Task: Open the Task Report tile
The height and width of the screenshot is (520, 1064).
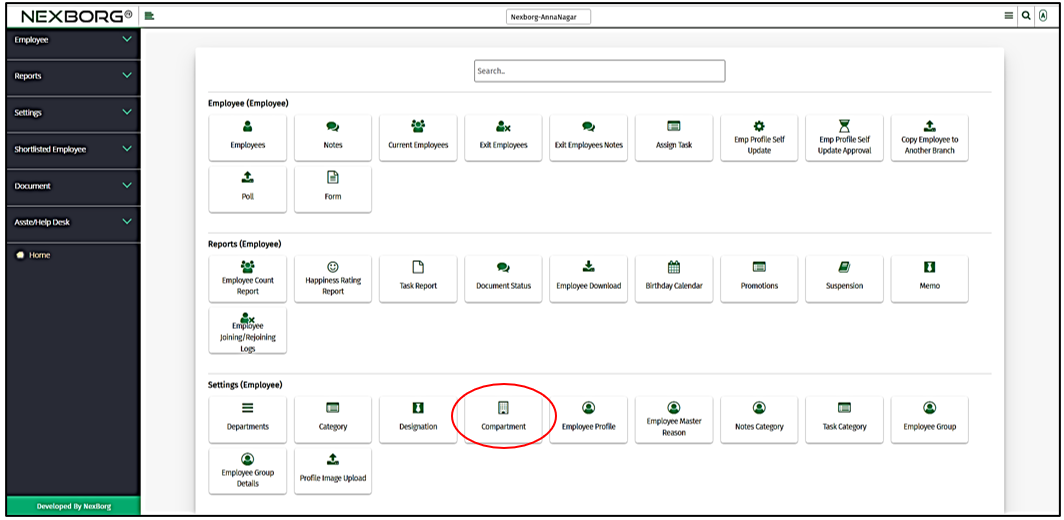Action: [x=418, y=278]
